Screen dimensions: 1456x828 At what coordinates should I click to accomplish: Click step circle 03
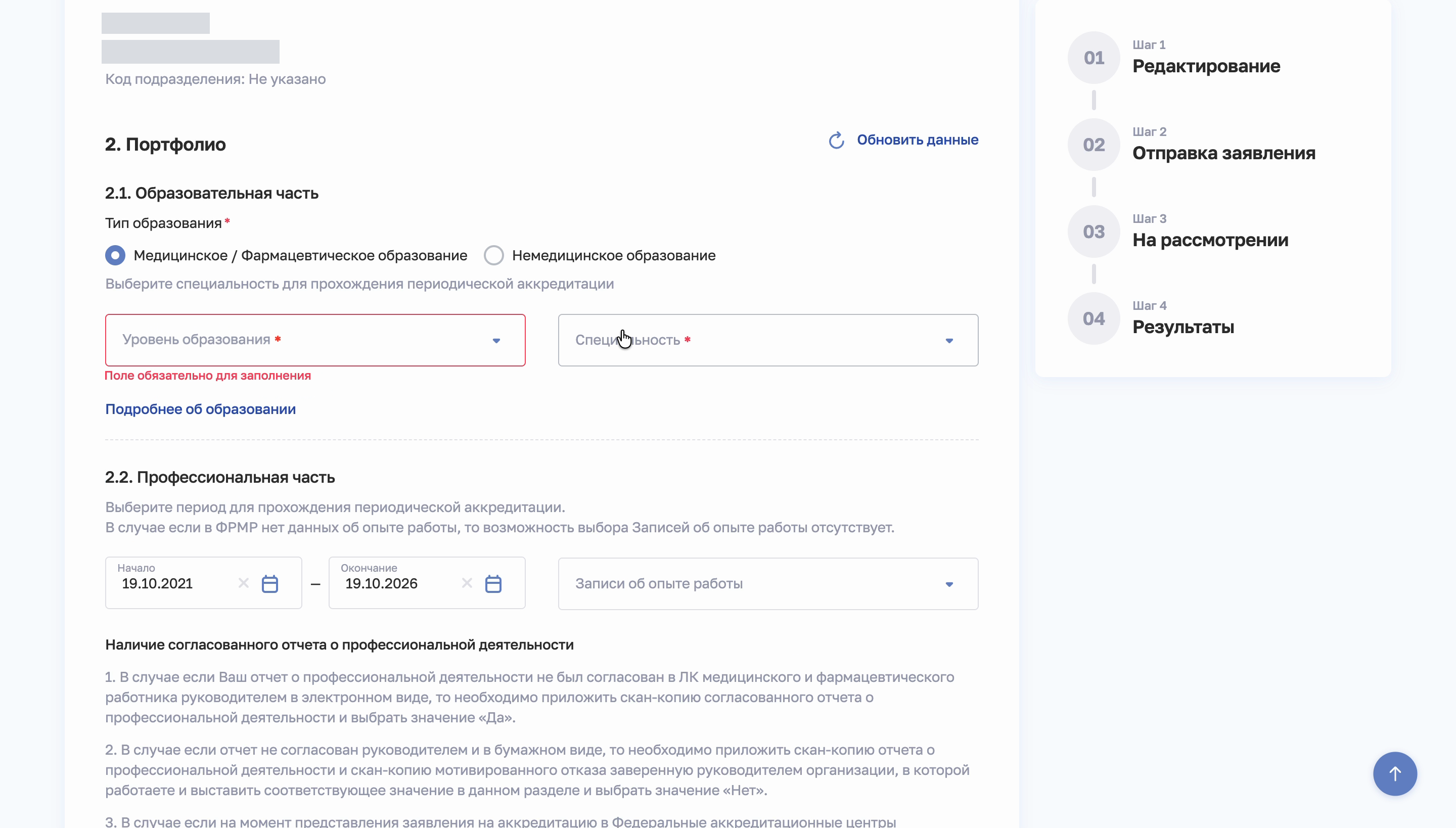tap(1094, 232)
